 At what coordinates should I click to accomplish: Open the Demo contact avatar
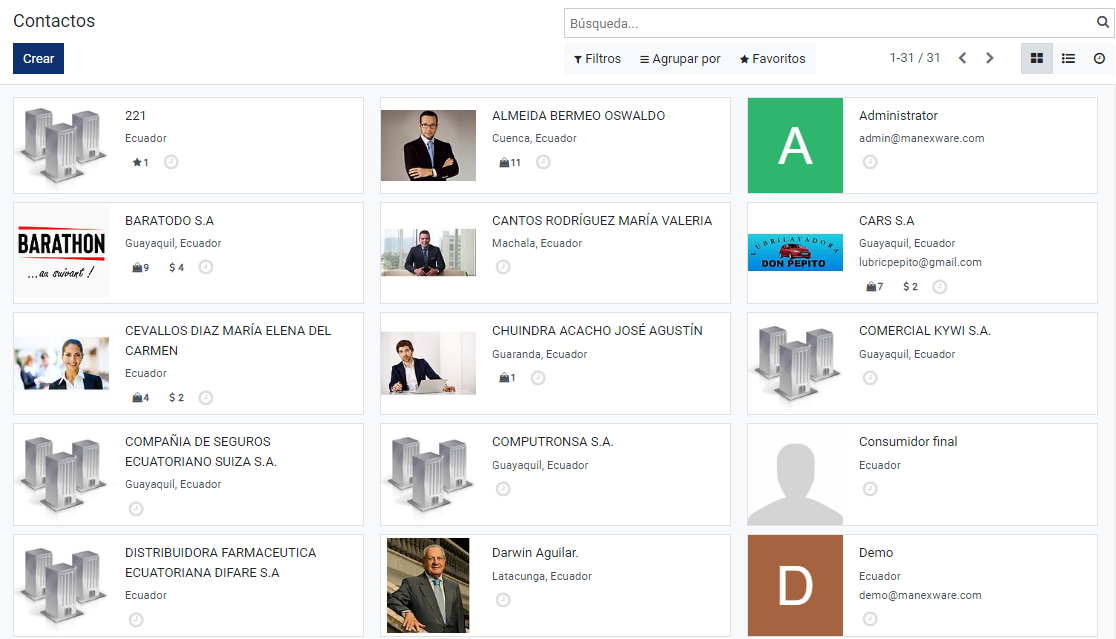pyautogui.click(x=795, y=586)
